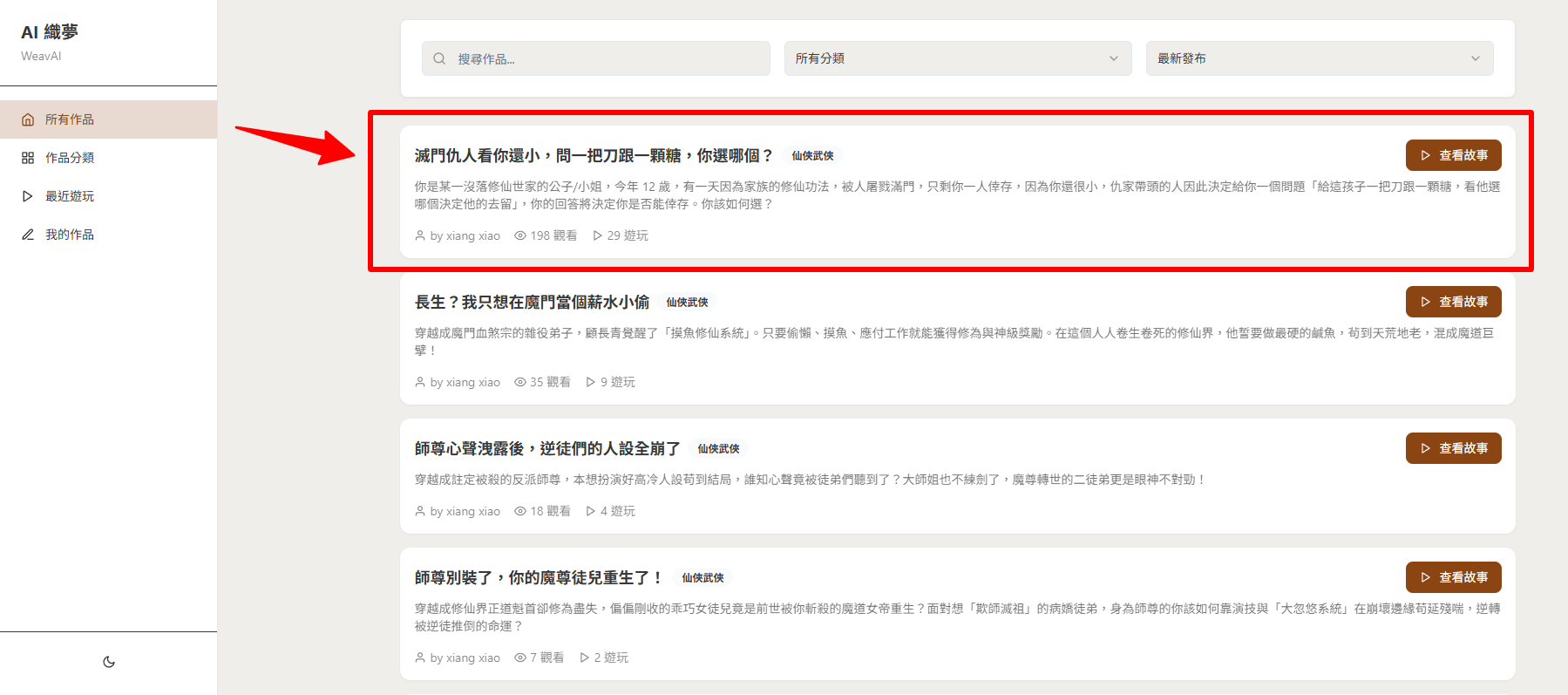The width and height of the screenshot is (1568, 695).
Task: Click the eye icon beside 198 觀看
Action: [520, 235]
